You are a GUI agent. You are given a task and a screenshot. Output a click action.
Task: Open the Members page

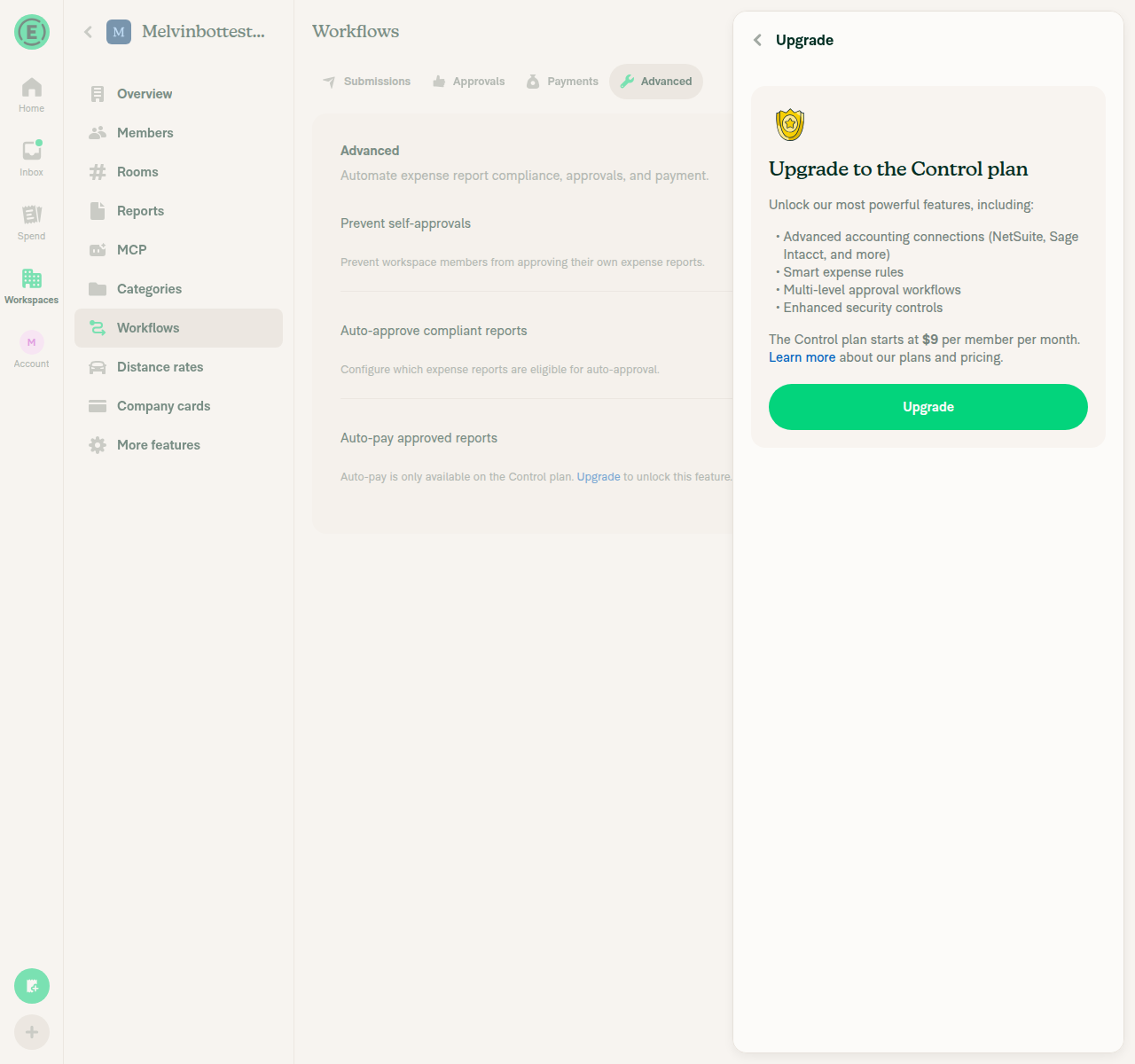click(178, 133)
